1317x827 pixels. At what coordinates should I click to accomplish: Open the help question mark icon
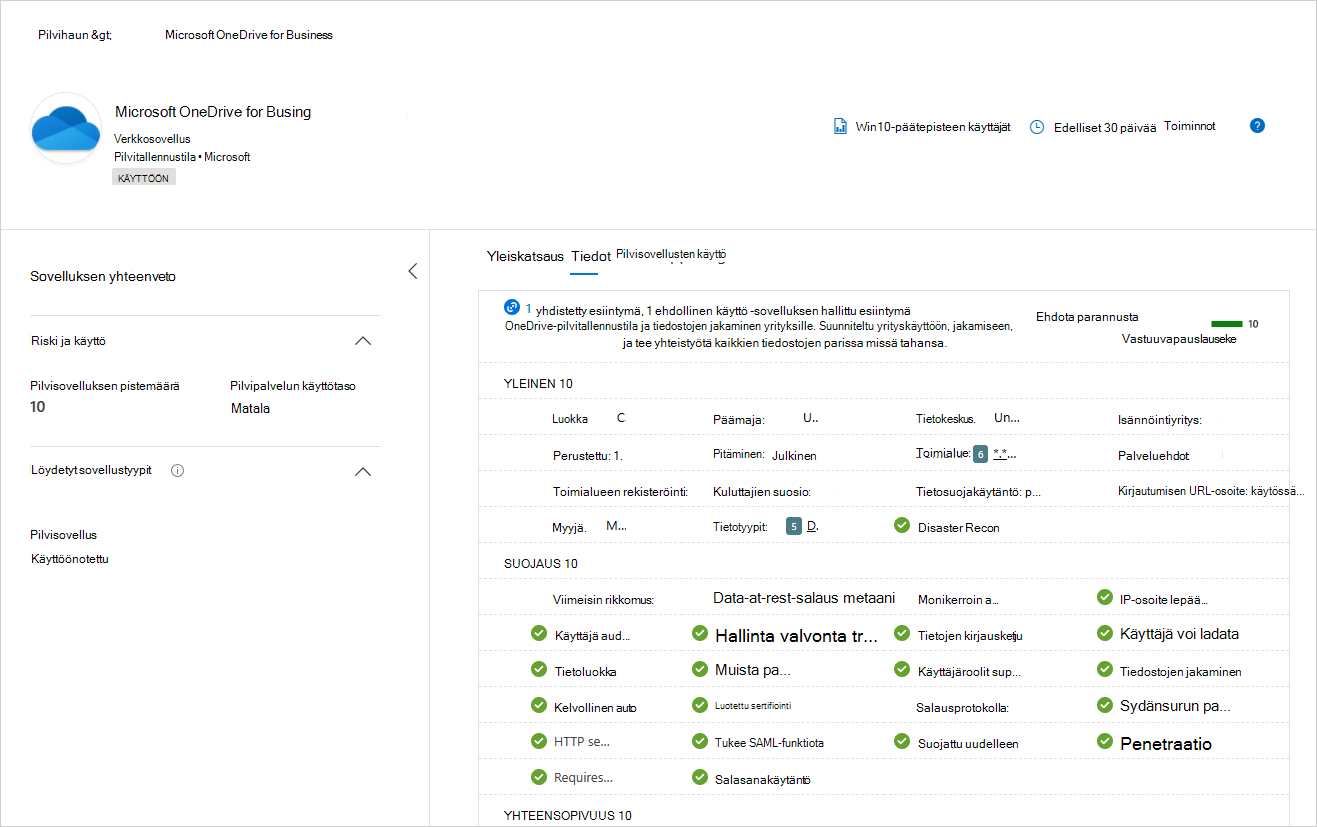click(1258, 126)
